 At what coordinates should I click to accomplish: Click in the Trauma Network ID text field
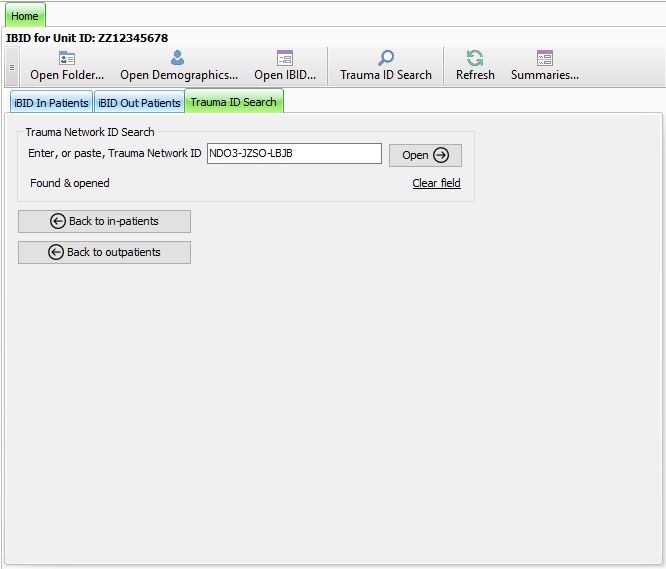294,153
